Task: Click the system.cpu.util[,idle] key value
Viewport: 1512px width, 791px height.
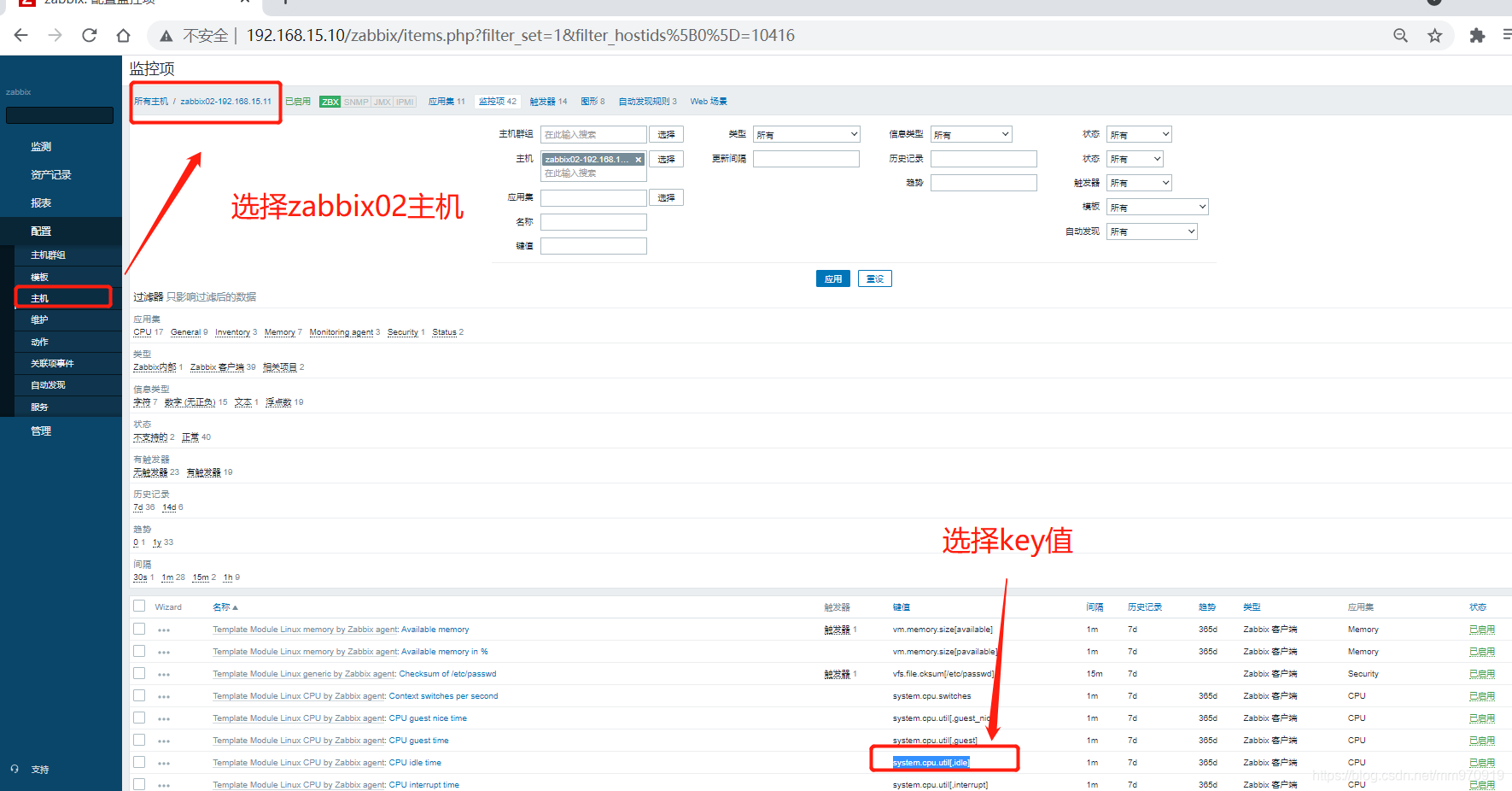Action: pyautogui.click(x=931, y=763)
